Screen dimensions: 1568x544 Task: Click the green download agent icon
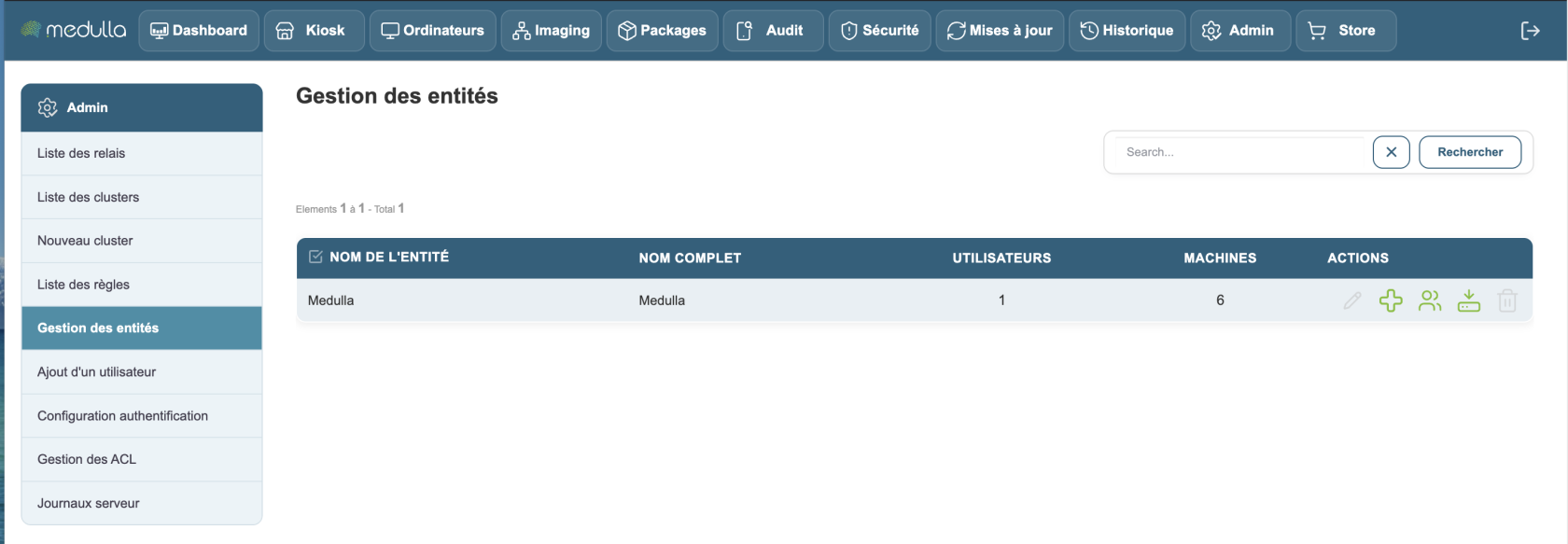(1469, 300)
